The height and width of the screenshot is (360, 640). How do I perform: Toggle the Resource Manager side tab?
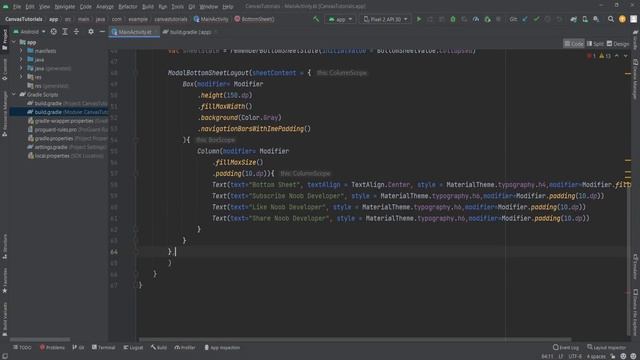coord(4,114)
